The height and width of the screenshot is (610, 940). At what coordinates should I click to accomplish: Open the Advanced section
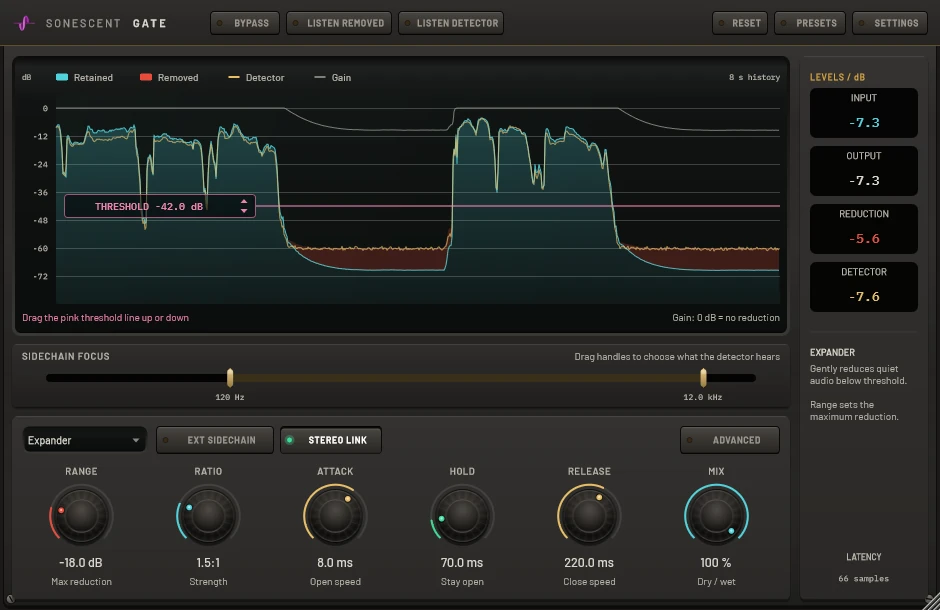tap(730, 440)
